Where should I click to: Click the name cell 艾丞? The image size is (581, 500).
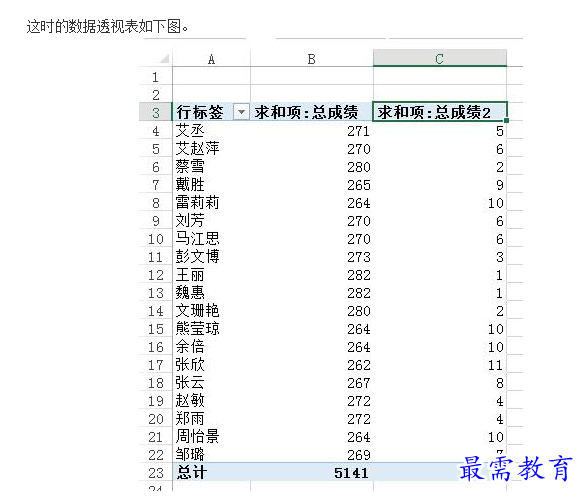click(190, 130)
